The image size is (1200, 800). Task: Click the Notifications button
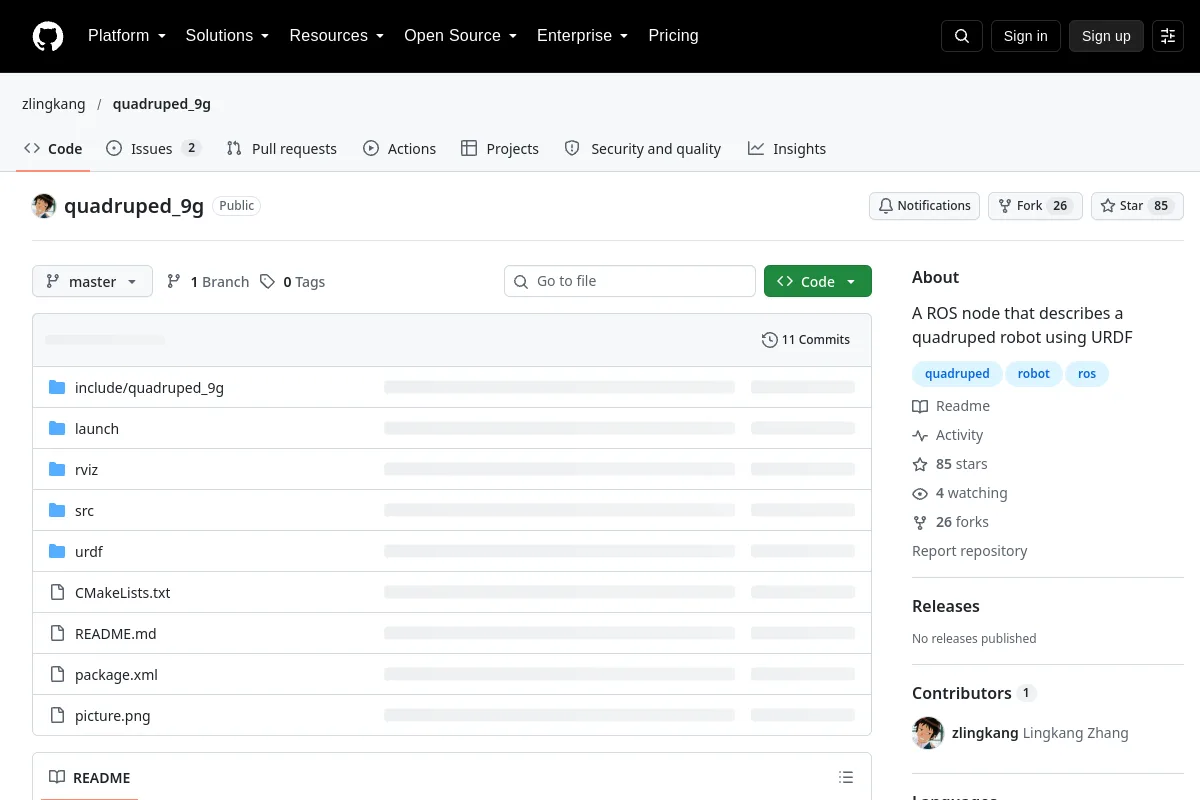pos(924,206)
